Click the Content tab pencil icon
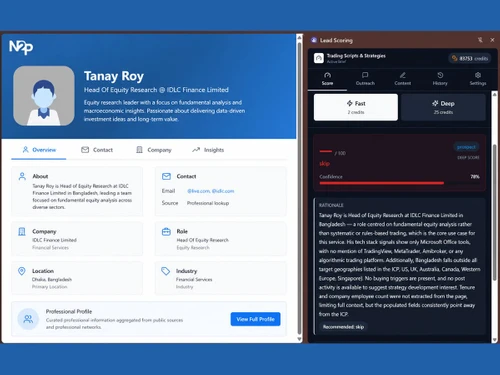The image size is (500, 375). 403,75
